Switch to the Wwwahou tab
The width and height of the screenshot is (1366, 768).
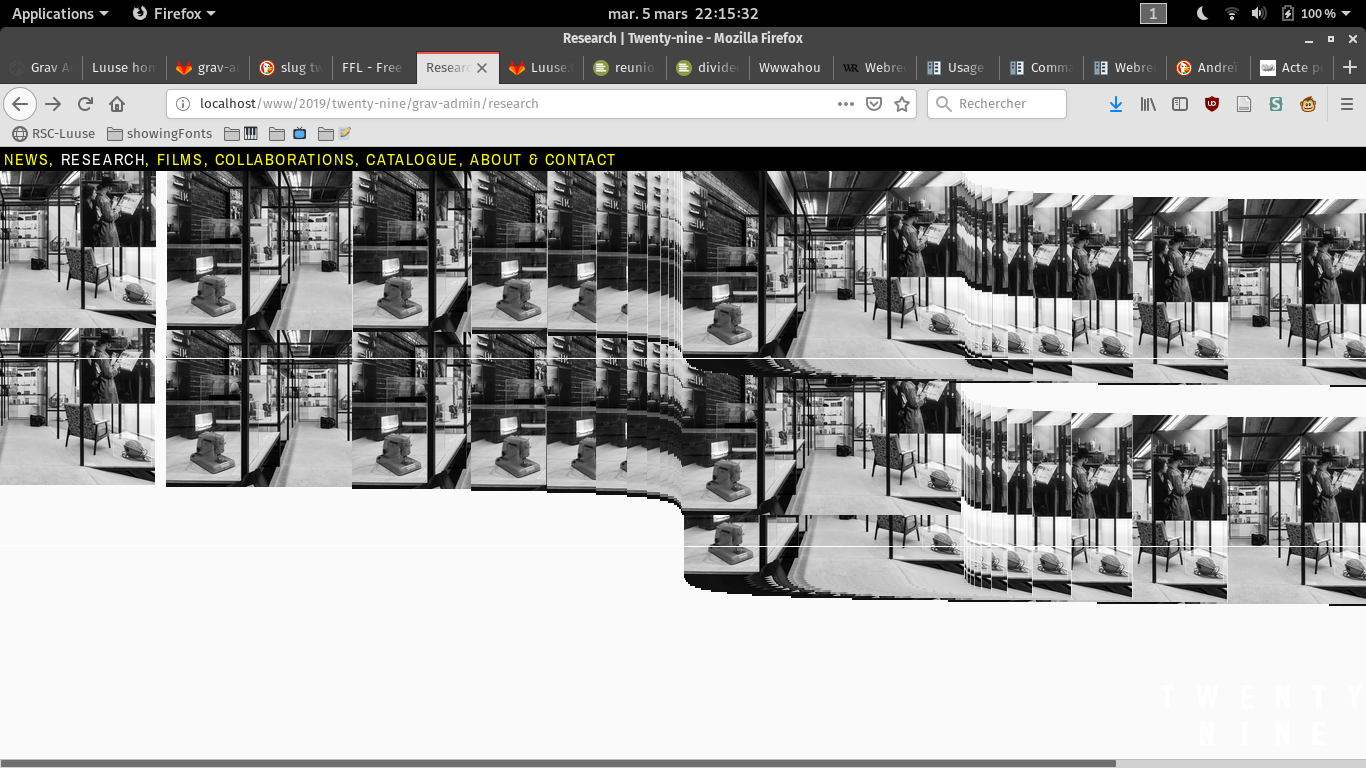point(789,68)
